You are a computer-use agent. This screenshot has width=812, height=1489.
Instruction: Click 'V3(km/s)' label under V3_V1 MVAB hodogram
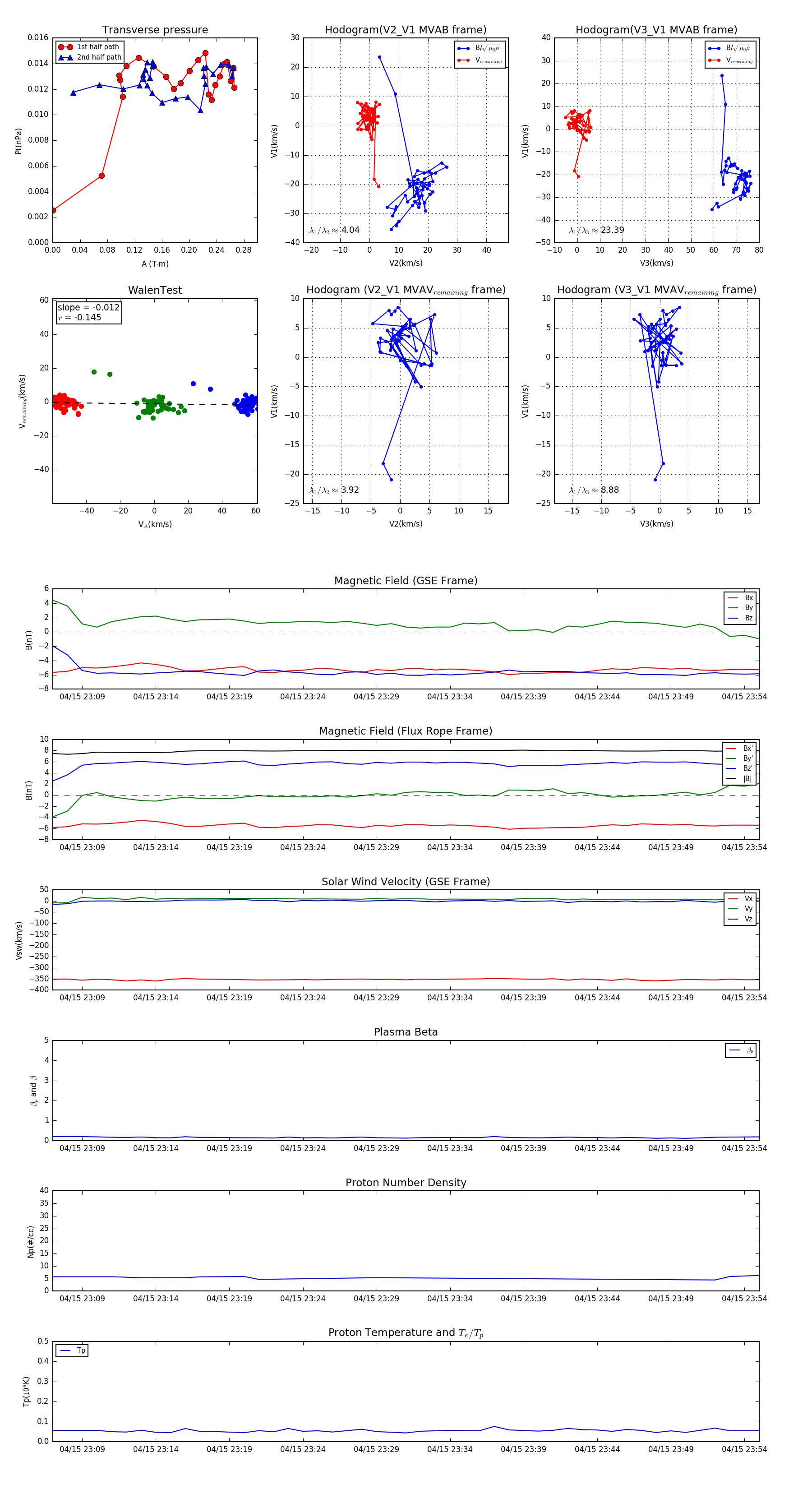[x=656, y=263]
